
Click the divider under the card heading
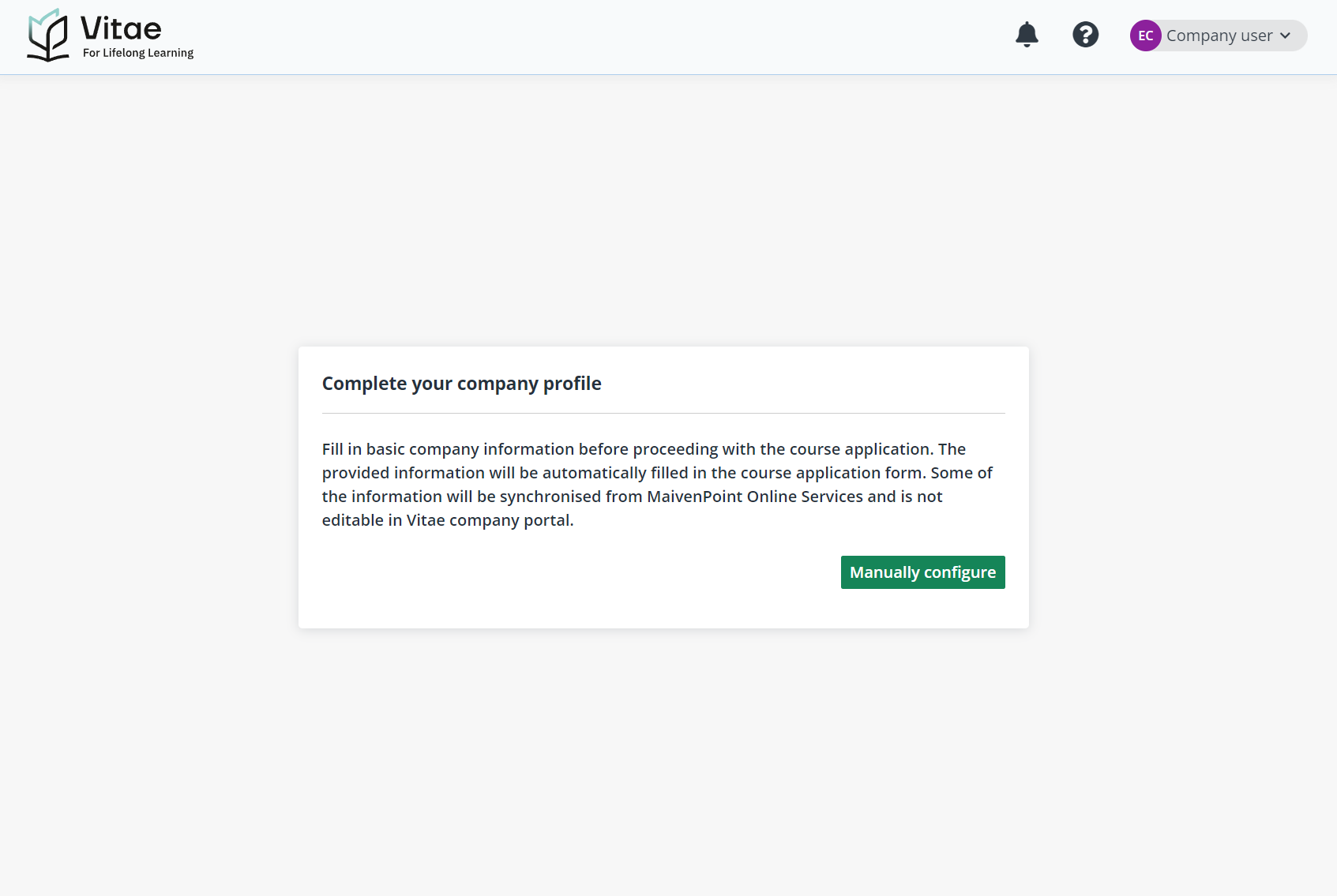(x=663, y=412)
